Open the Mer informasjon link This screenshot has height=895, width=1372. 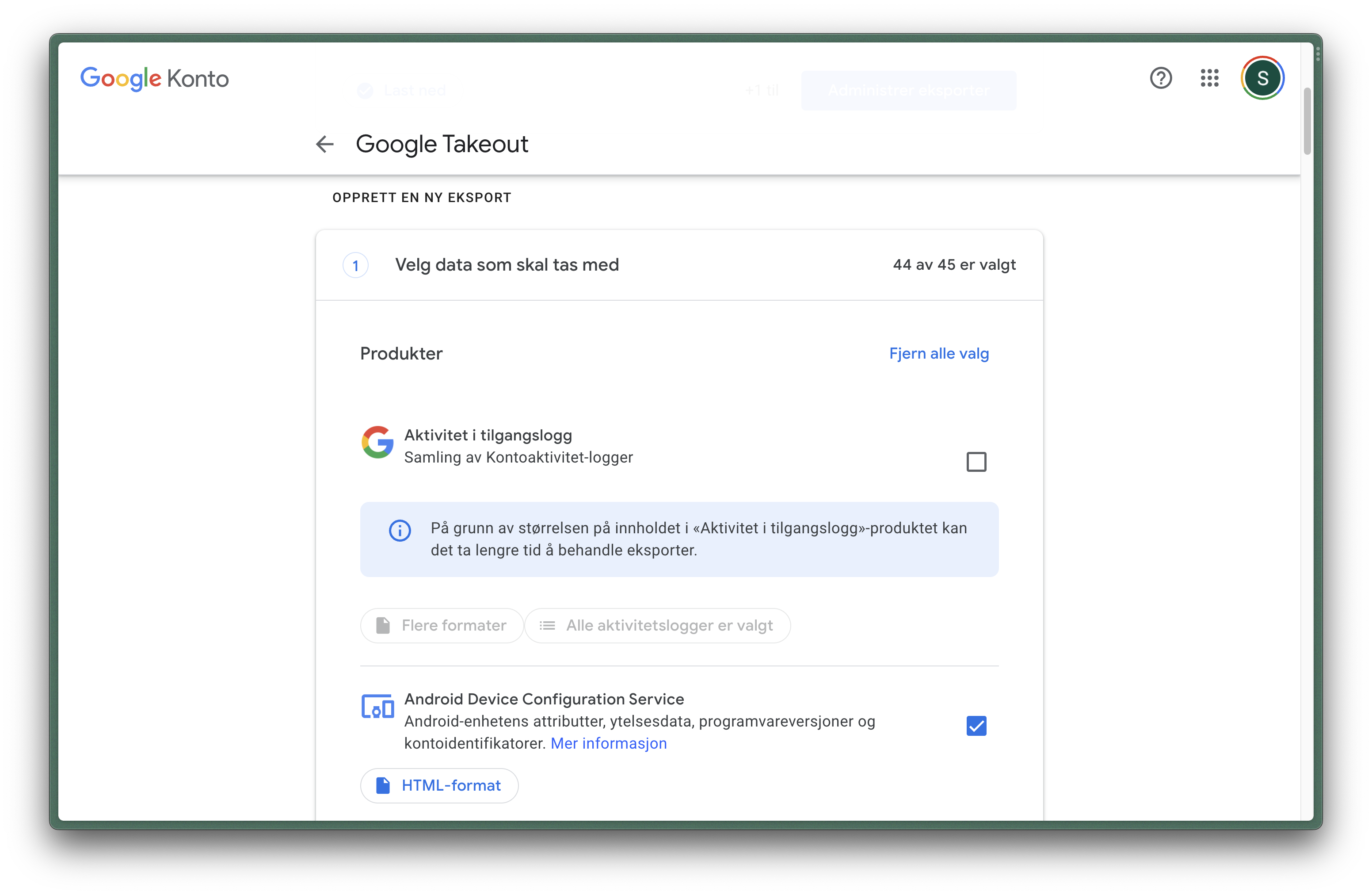pyautogui.click(x=609, y=743)
